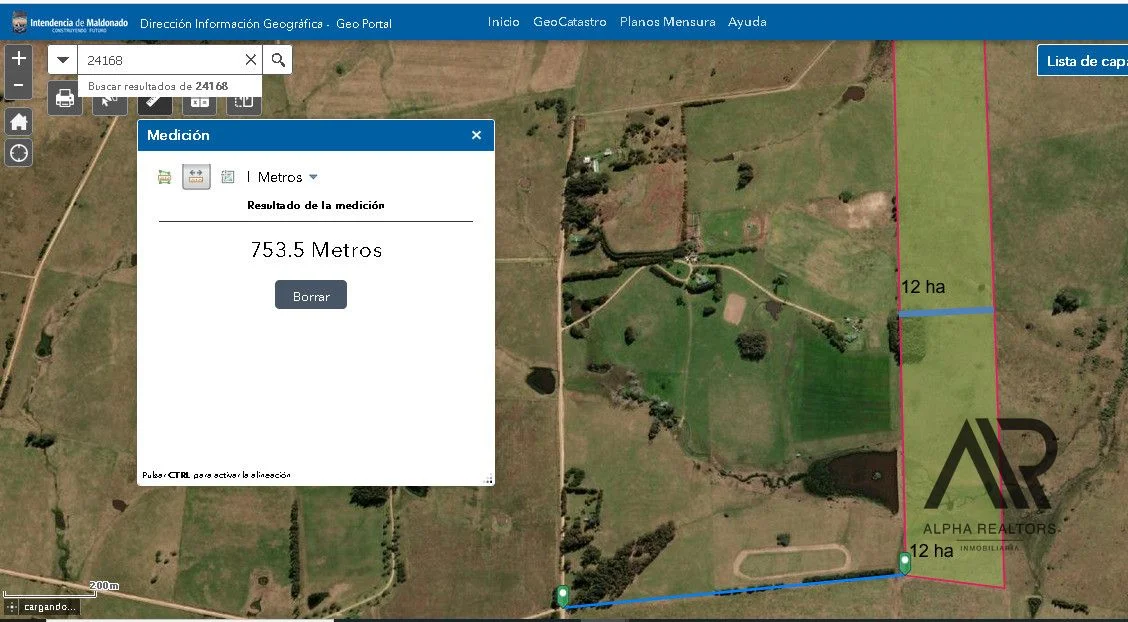Open the GeoCatastro menu
Viewport: 1128px width, 622px height.
569,22
